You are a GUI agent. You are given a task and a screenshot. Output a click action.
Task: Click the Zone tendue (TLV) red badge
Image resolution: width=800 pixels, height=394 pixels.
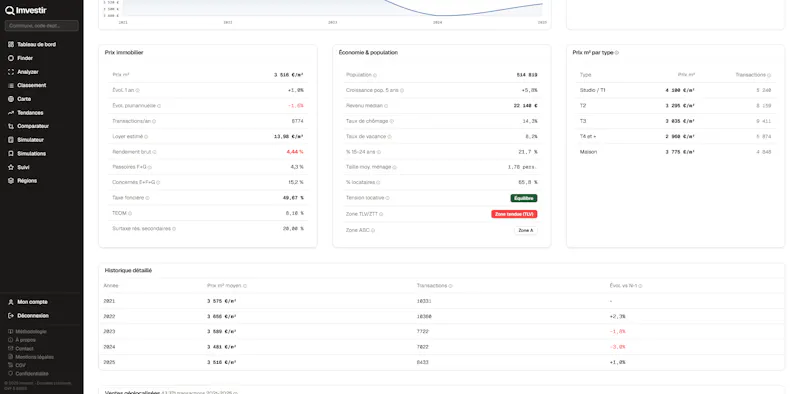(x=514, y=214)
